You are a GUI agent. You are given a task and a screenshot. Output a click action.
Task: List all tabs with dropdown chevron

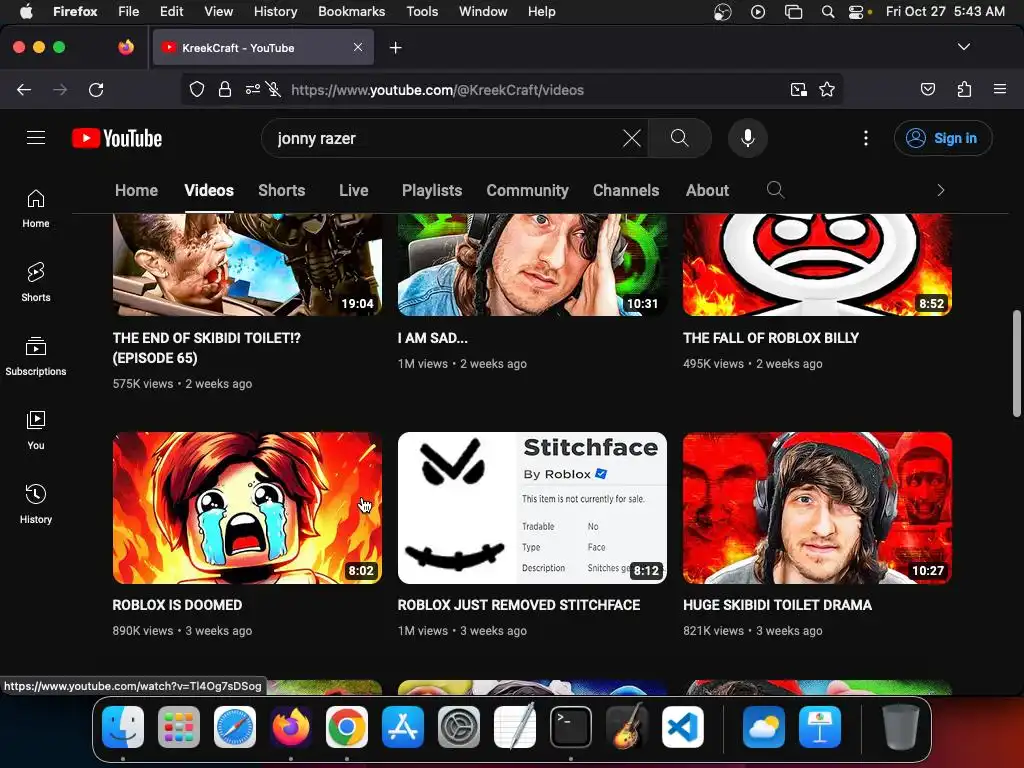(963, 47)
